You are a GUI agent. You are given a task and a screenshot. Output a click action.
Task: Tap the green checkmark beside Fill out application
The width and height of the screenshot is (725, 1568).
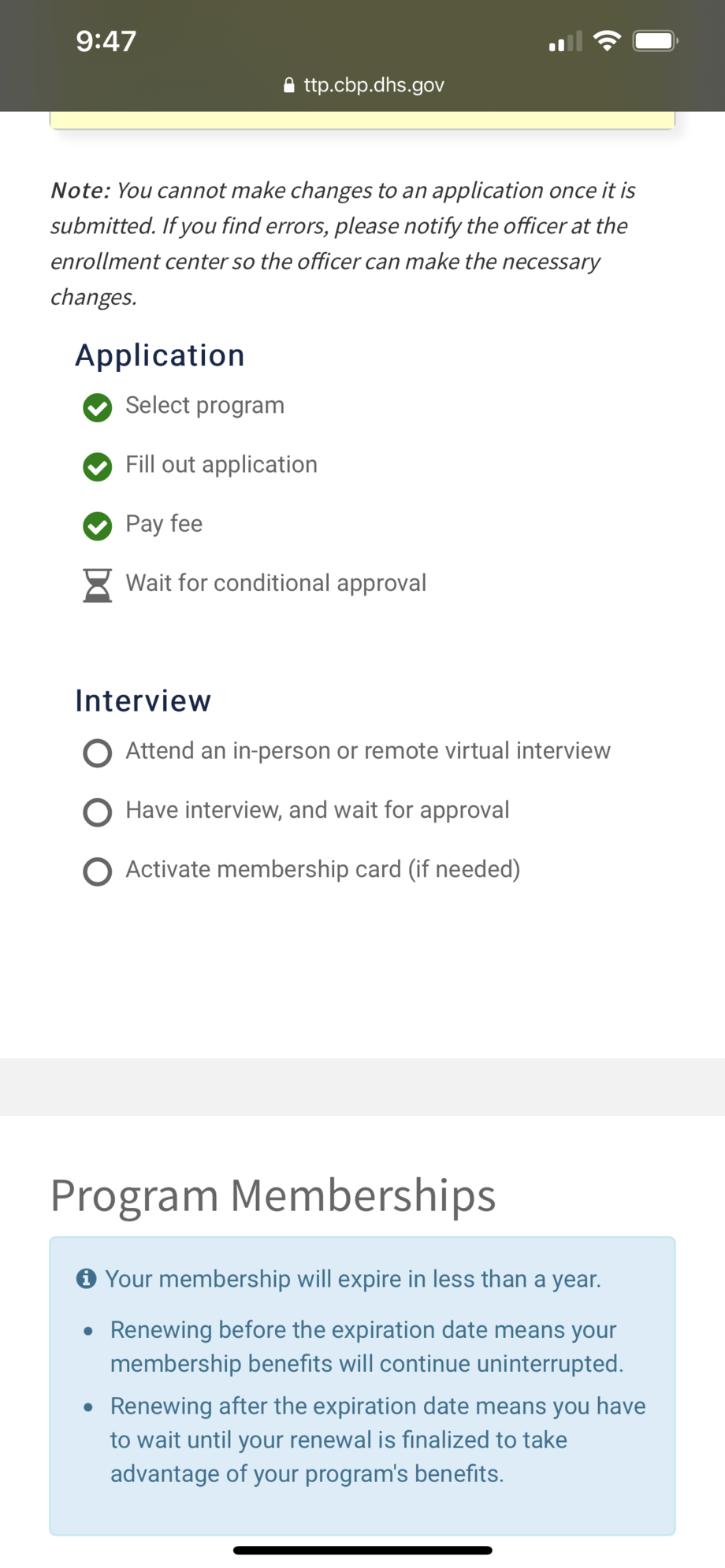coord(97,466)
